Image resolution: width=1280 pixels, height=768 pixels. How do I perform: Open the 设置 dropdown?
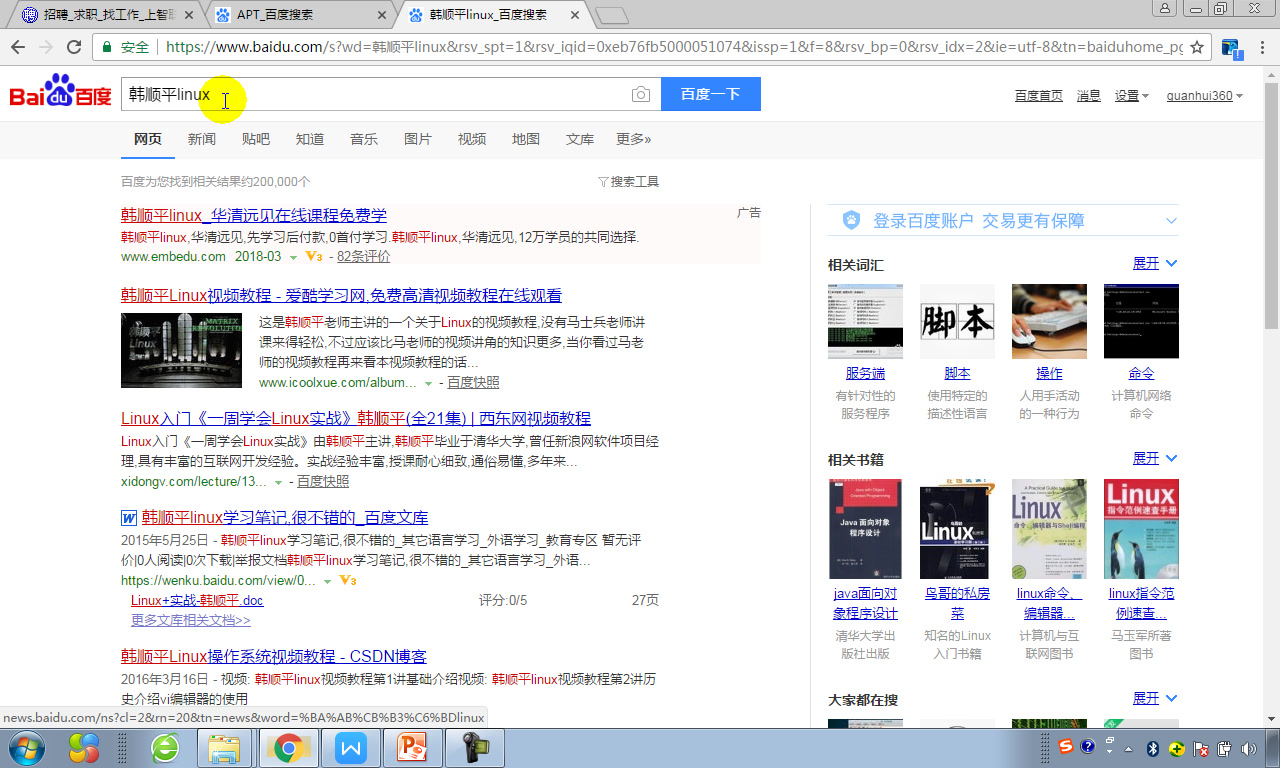pos(1132,96)
